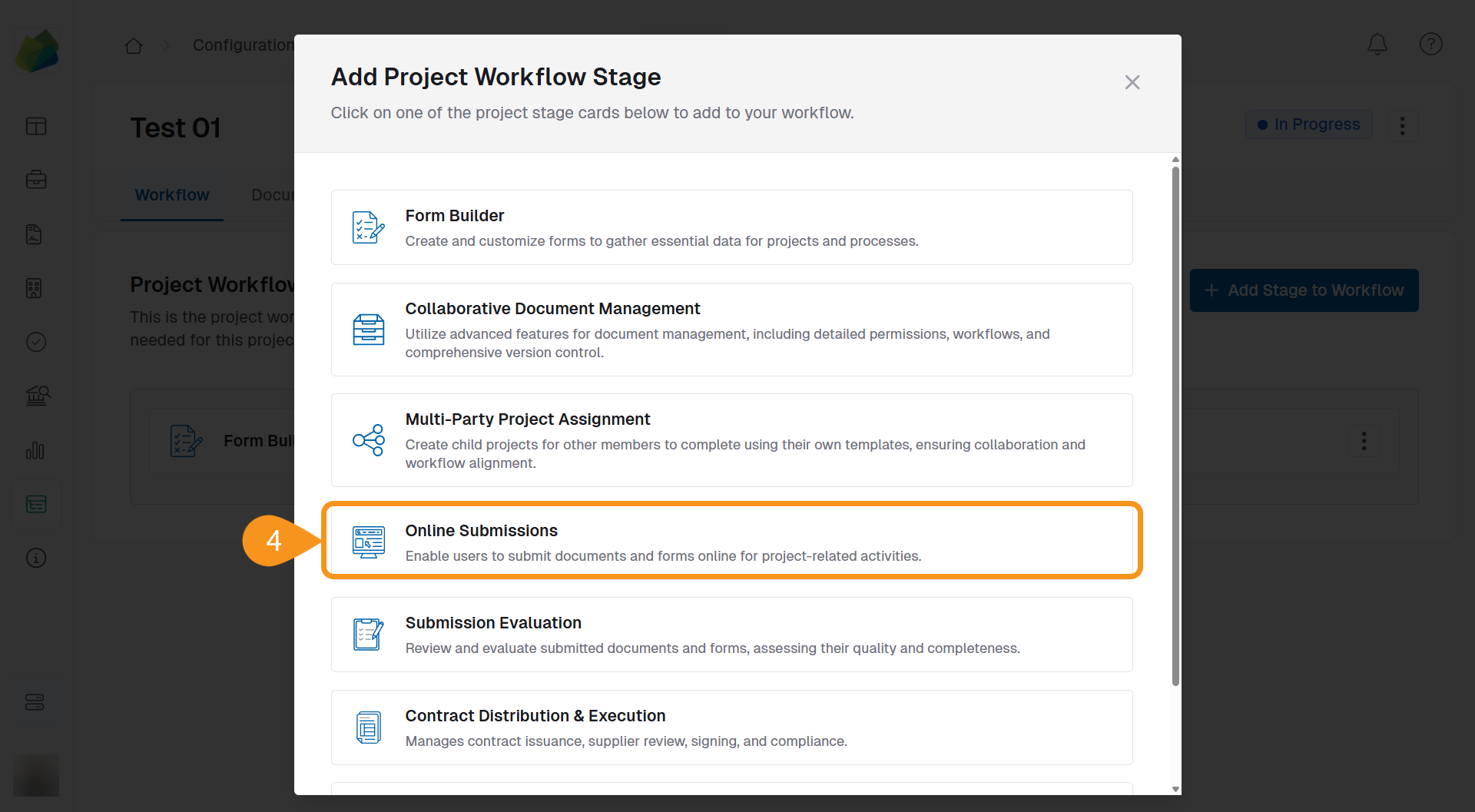
Task: Click the Online Submissions monitor icon
Action: click(368, 542)
